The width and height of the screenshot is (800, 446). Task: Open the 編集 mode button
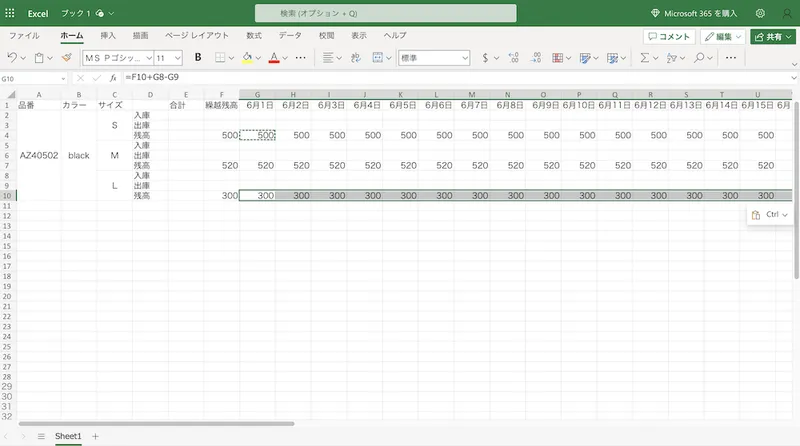pyautogui.click(x=723, y=37)
